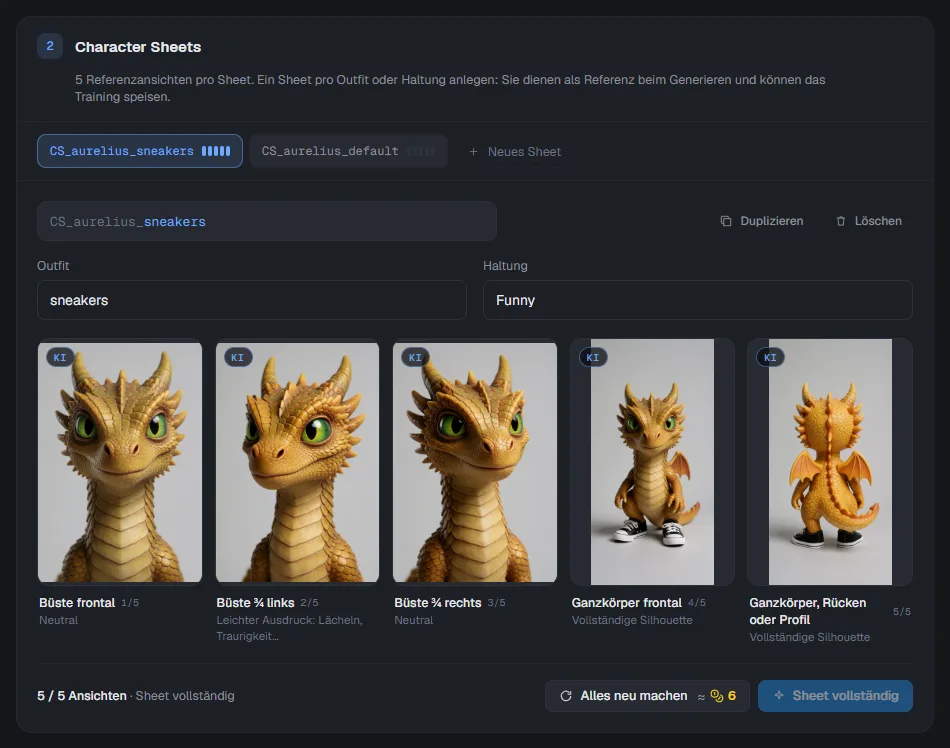Click the KI badge on Büste ¾ rechts

[415, 357]
